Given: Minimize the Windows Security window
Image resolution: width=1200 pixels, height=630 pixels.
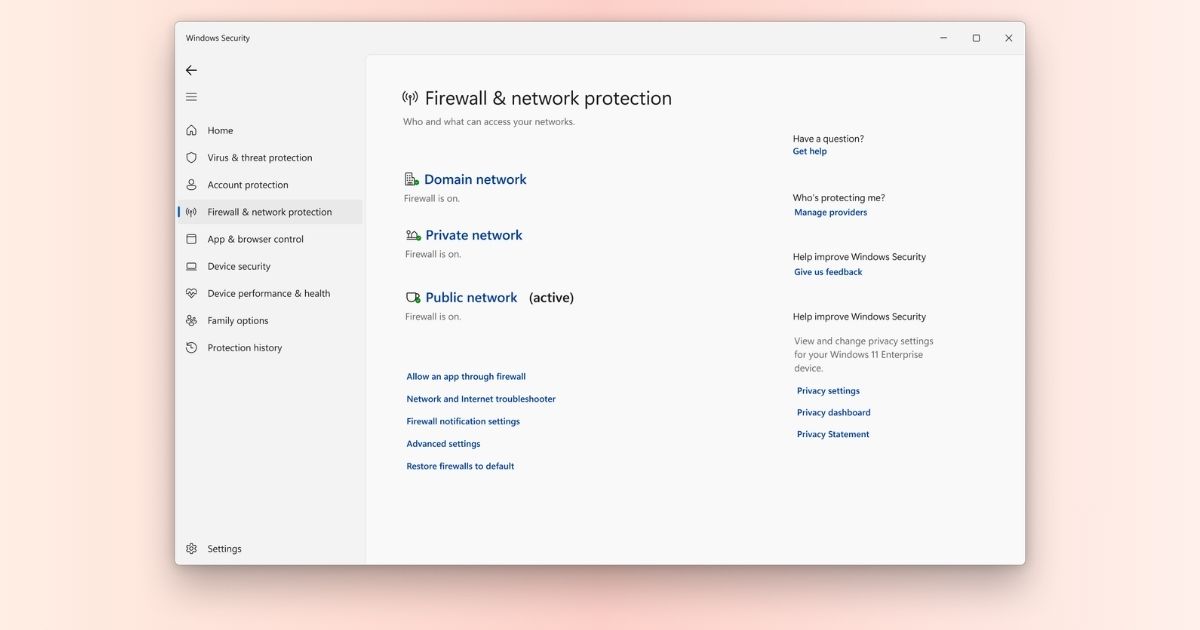Looking at the screenshot, I should click(943, 38).
